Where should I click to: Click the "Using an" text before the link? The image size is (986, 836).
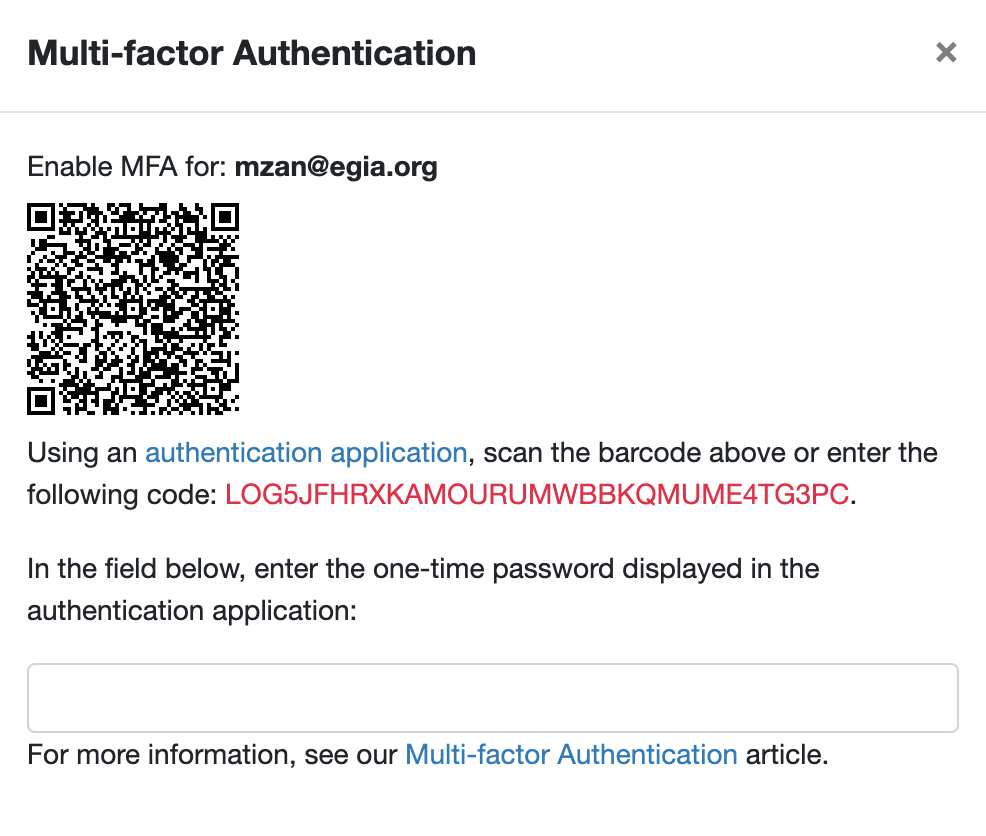[x=82, y=453]
